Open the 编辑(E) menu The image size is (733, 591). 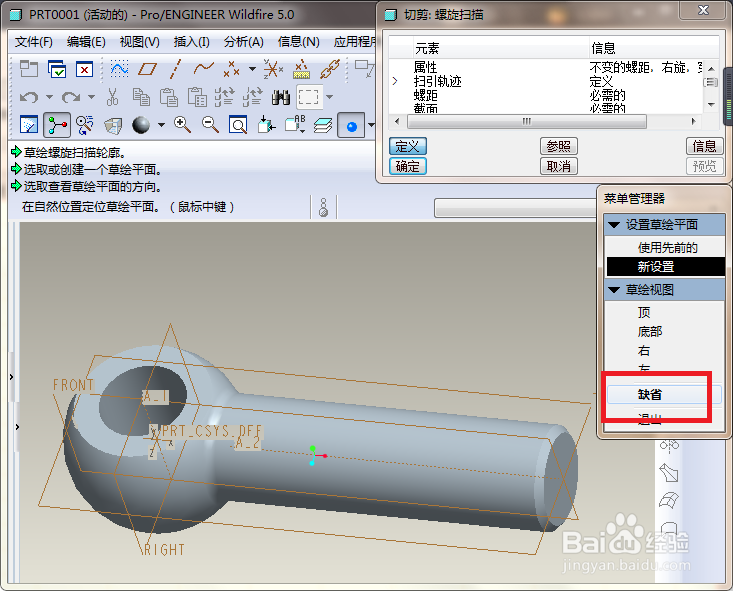[x=86, y=42]
